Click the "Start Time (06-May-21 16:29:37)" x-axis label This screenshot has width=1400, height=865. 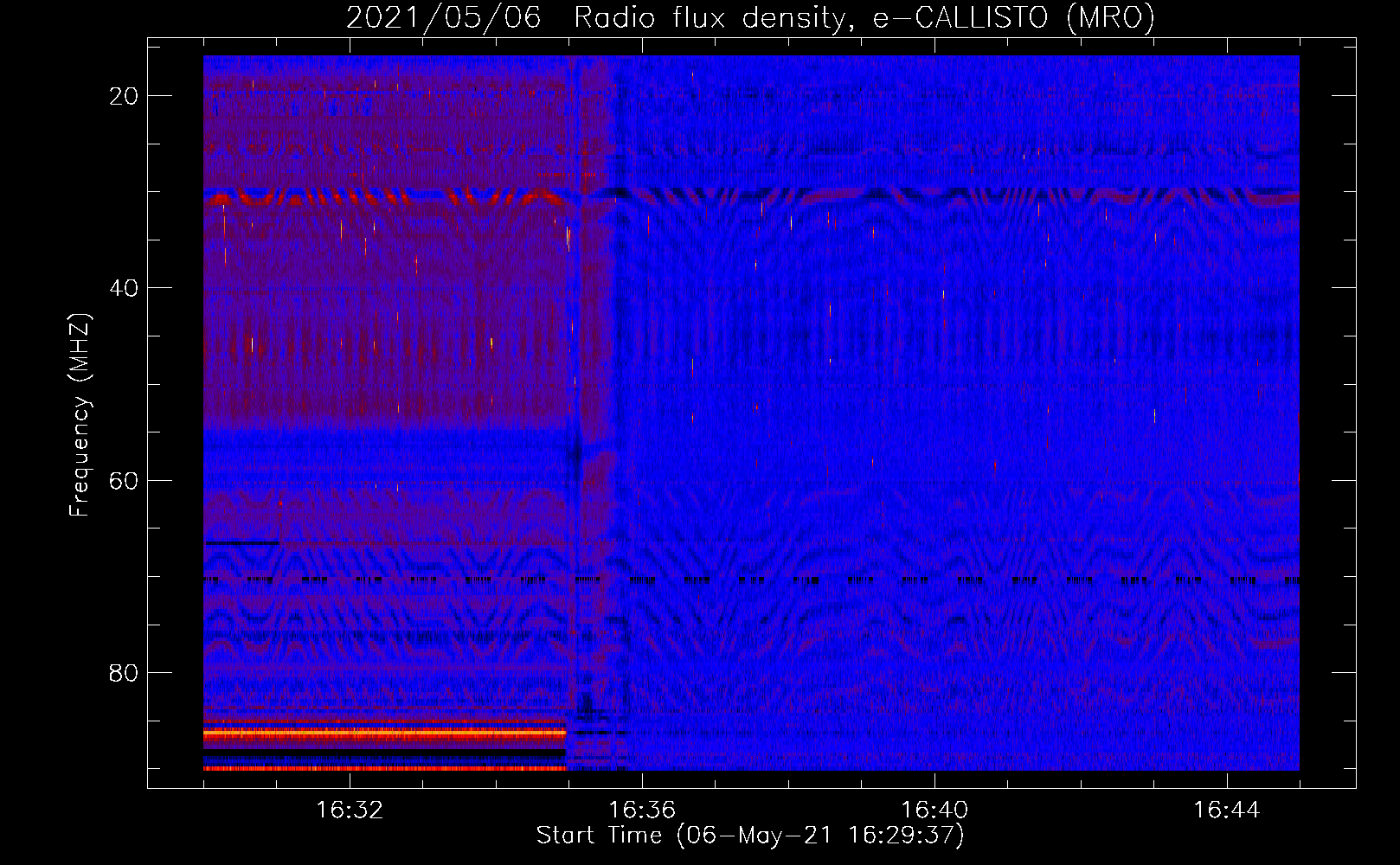tap(750, 836)
